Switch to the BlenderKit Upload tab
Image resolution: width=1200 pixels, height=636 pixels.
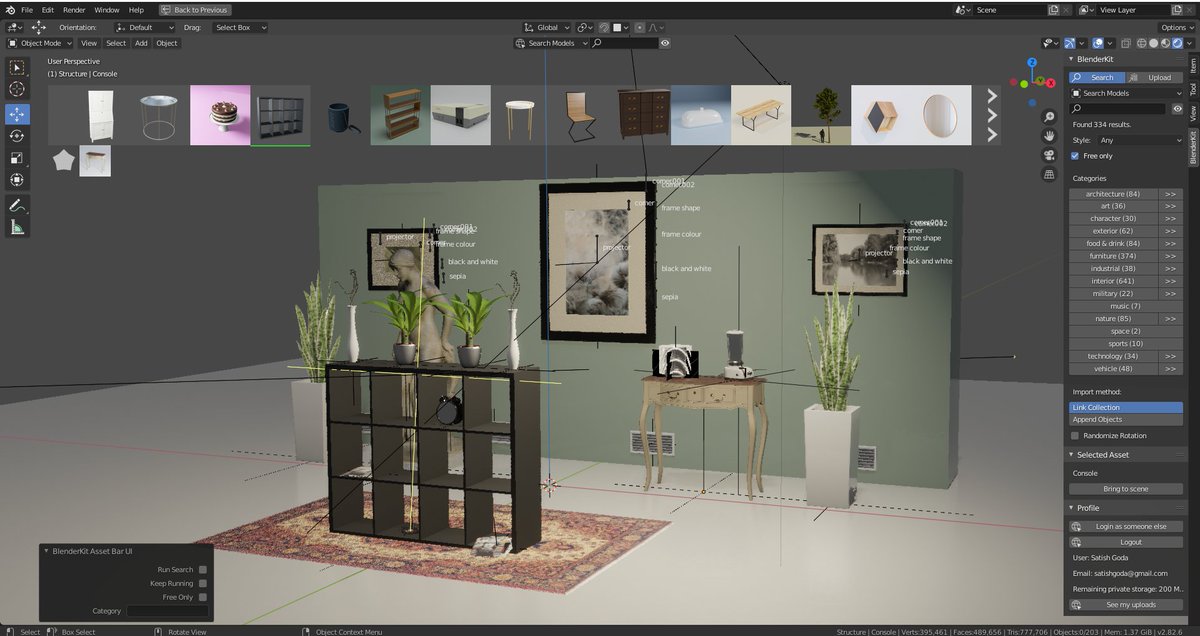1160,76
